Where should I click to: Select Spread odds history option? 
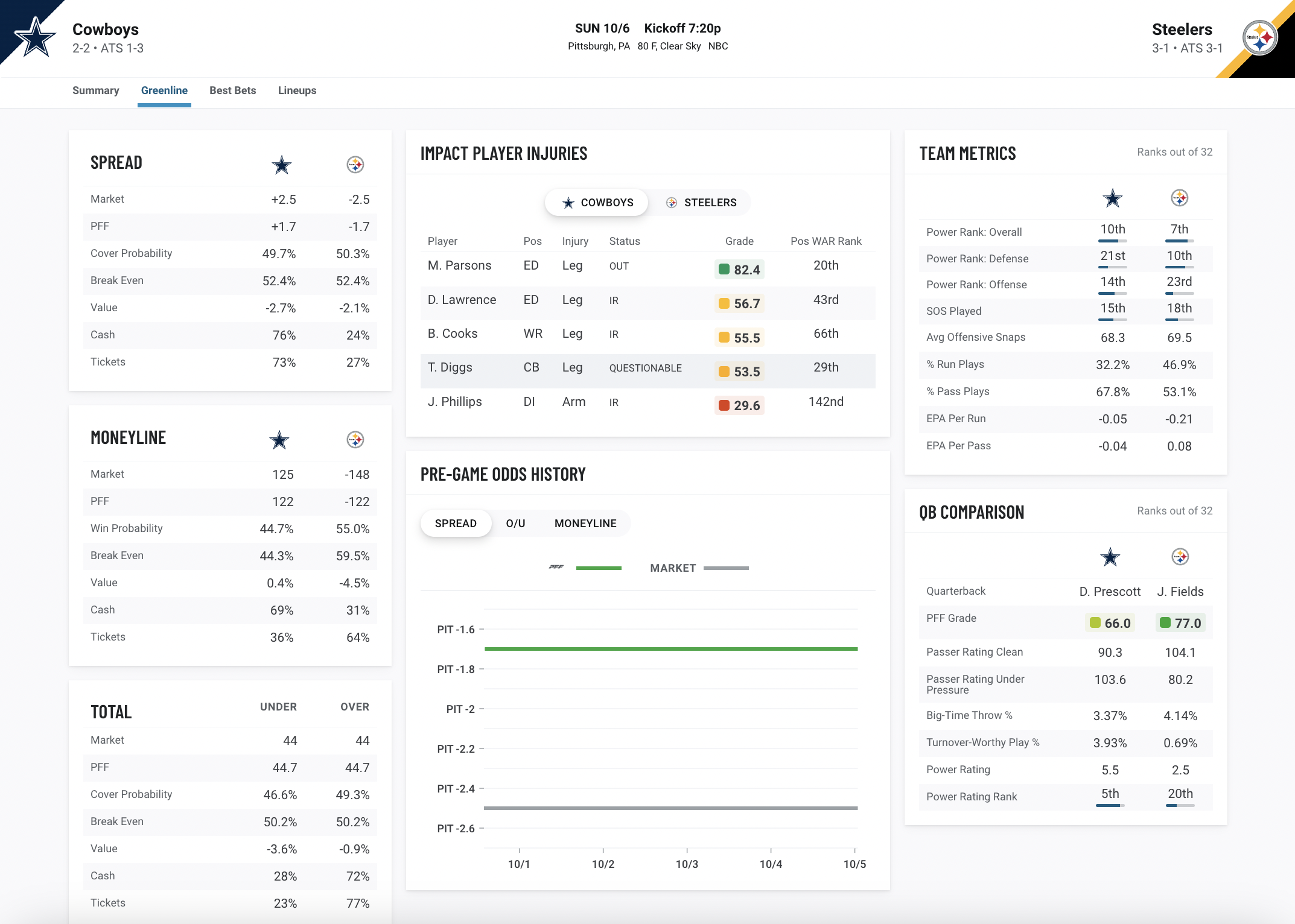coord(456,524)
